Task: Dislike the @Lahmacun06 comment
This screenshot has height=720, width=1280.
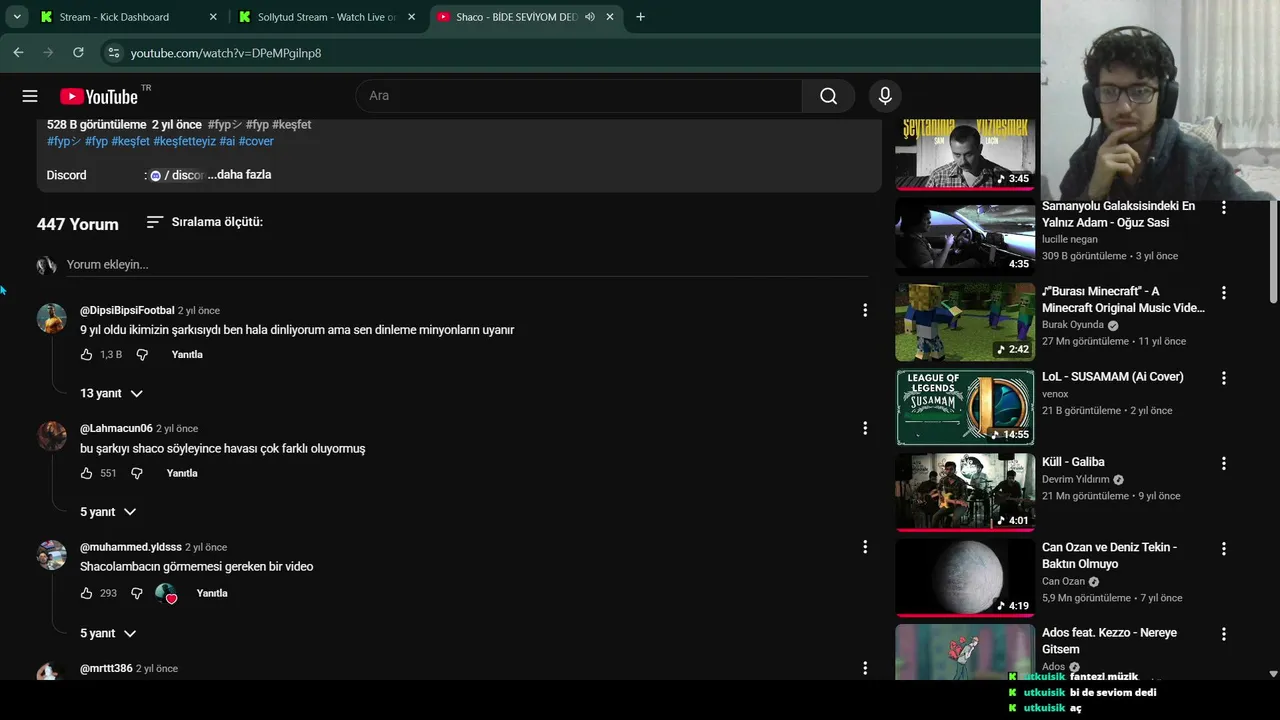Action: coord(137,473)
